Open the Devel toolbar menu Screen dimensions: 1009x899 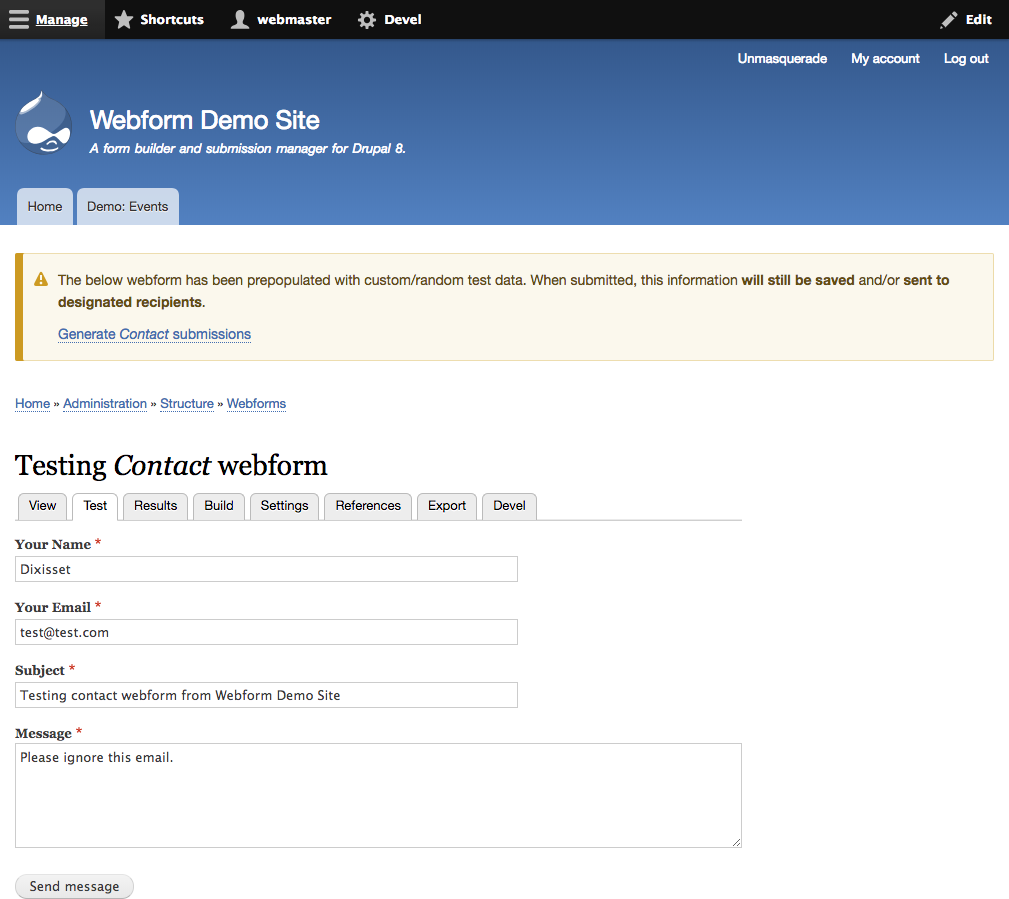[390, 19]
